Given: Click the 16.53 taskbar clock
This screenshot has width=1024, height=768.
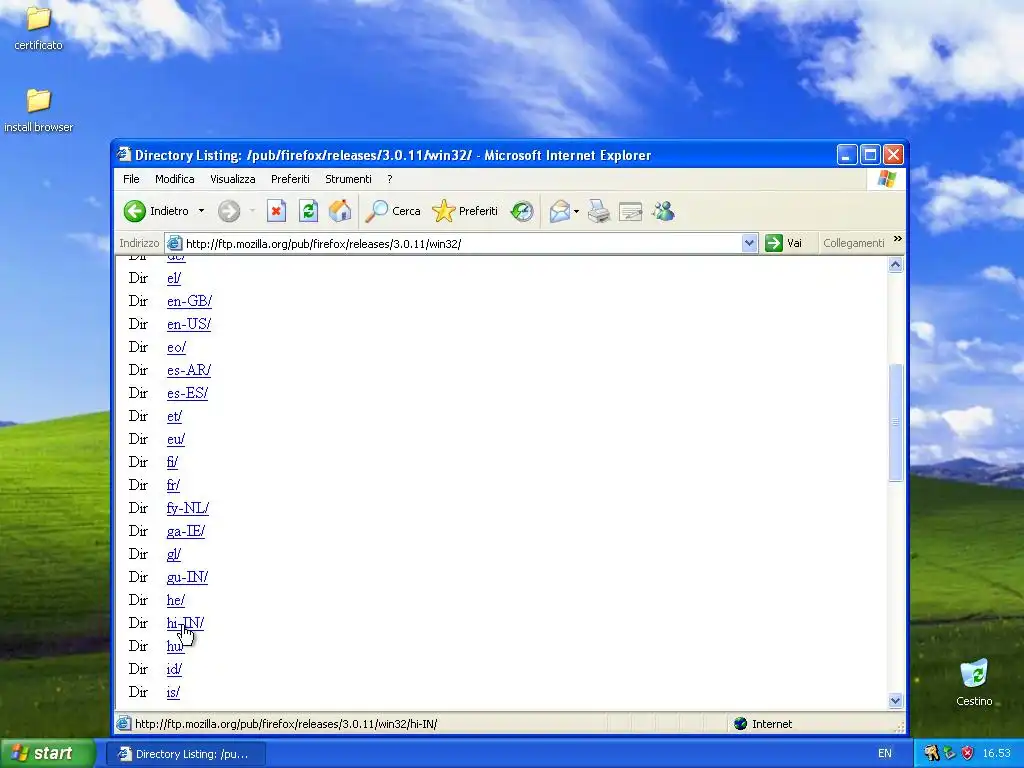Looking at the screenshot, I should pos(997,754).
